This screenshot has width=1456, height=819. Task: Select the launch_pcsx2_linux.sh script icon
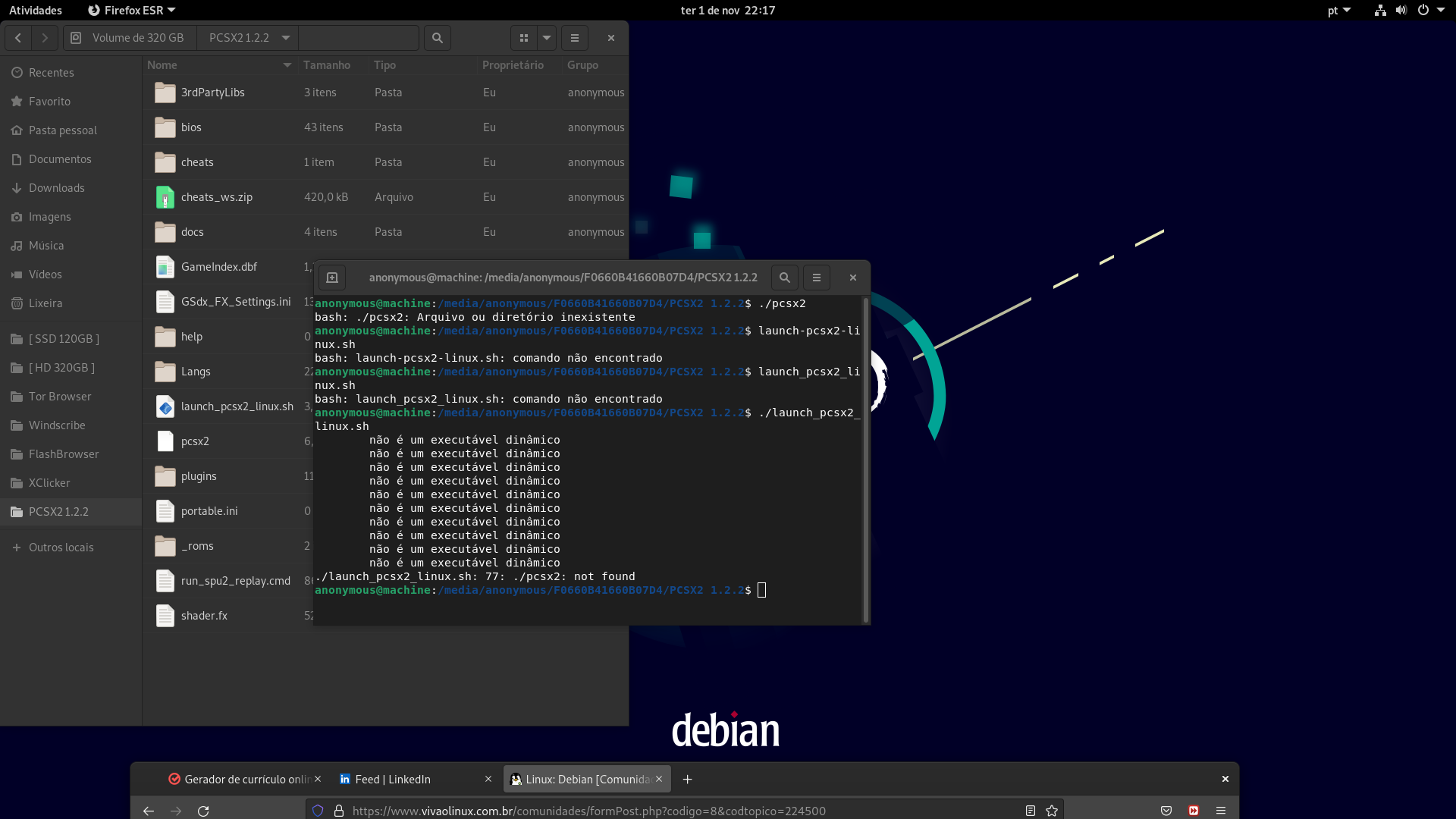pyautogui.click(x=165, y=406)
